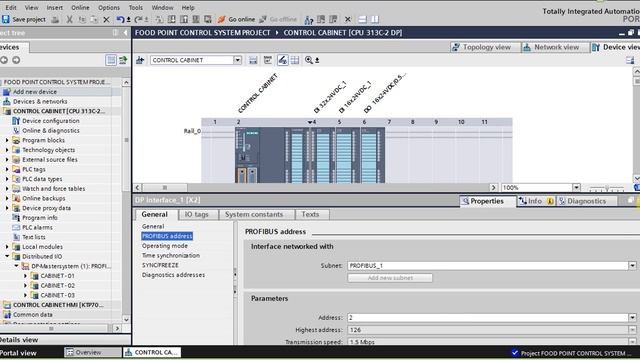Click the Delete X icon after paste
This screenshot has height=360, width=640.
[x=107, y=19]
